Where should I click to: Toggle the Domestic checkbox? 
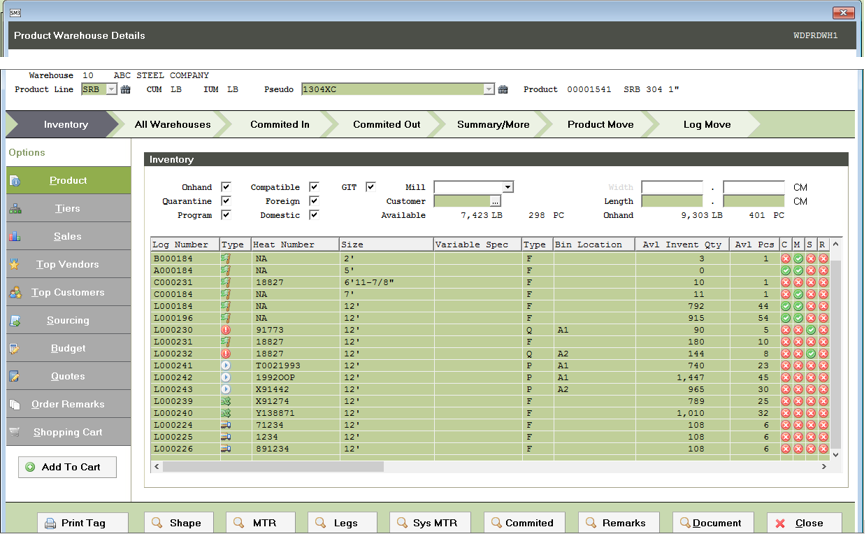[x=314, y=215]
